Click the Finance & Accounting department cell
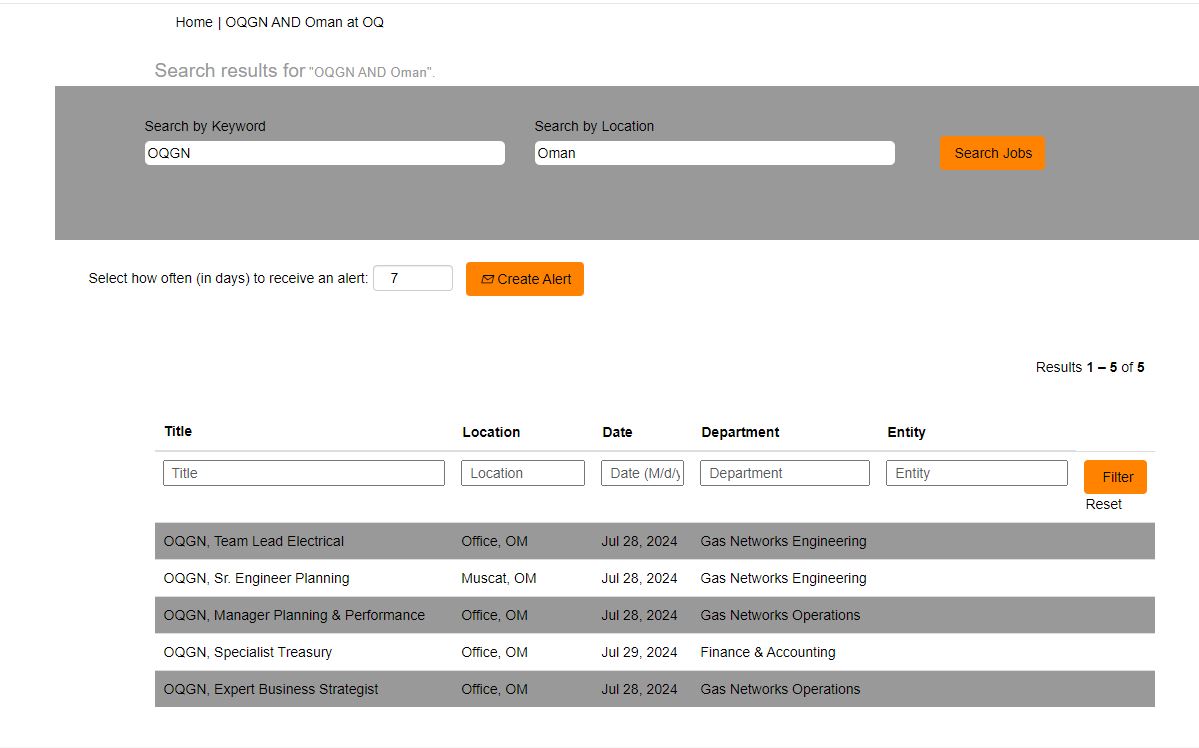Screen dimensions: 1199x748 click(768, 652)
